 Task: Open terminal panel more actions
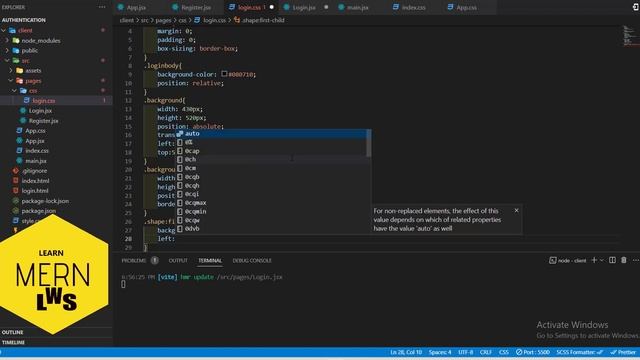click(636, 260)
